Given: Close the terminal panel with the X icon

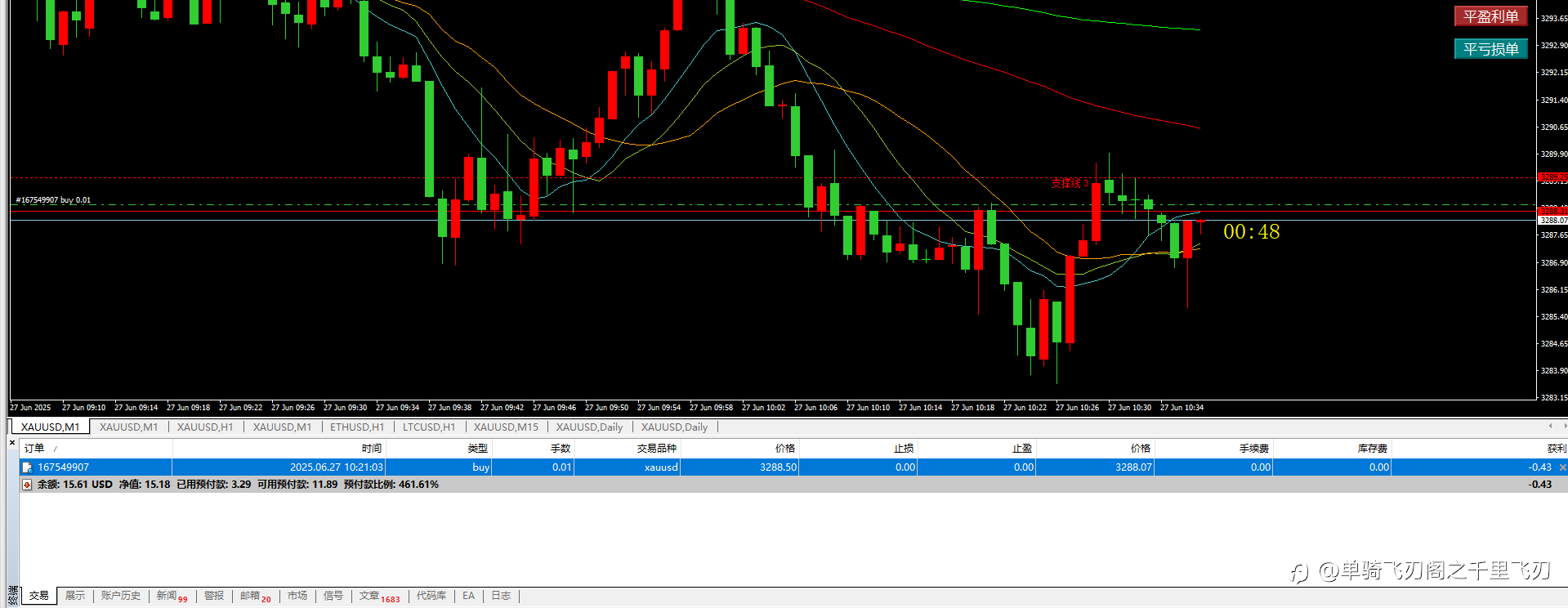Looking at the screenshot, I should 12,443.
